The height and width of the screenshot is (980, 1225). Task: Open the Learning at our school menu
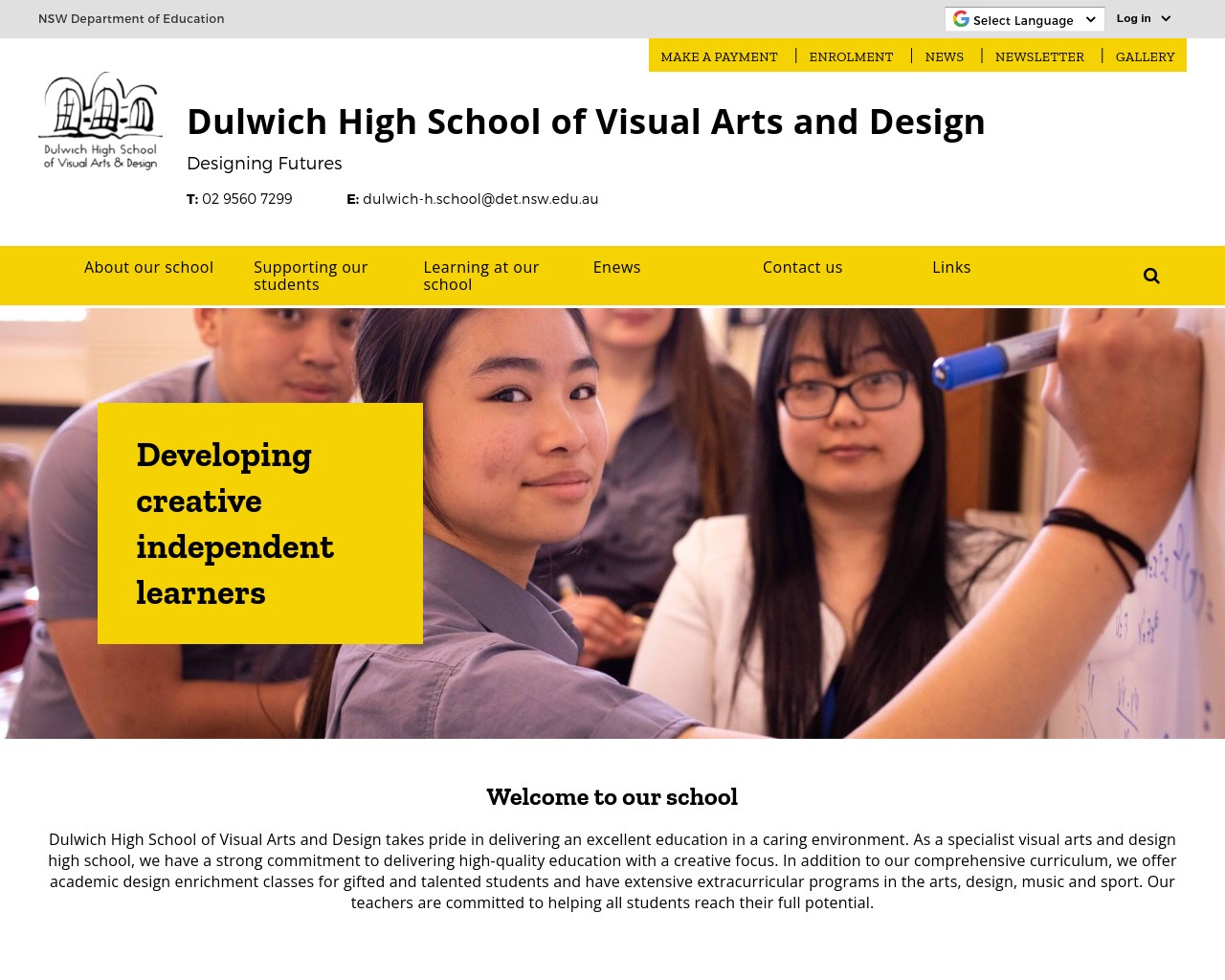click(481, 276)
